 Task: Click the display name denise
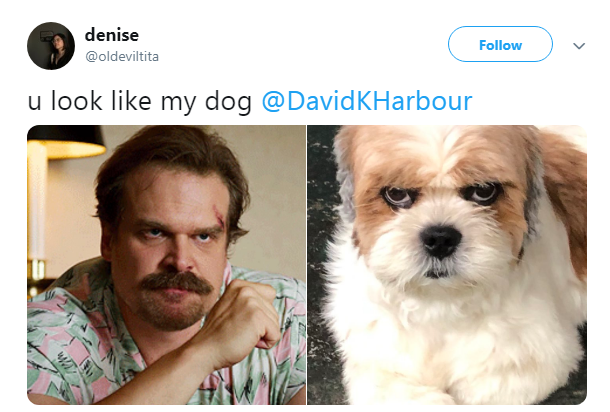(x=112, y=35)
